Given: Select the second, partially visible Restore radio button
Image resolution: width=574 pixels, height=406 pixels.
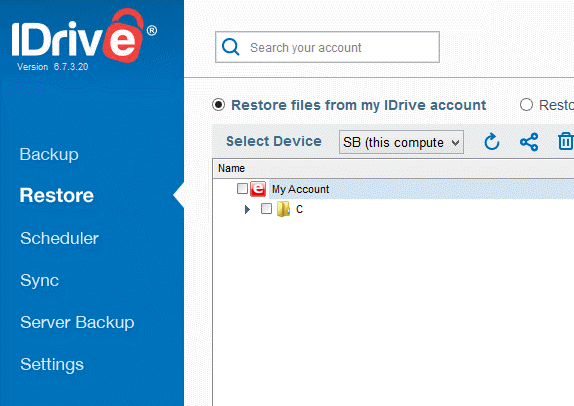Looking at the screenshot, I should [x=526, y=105].
